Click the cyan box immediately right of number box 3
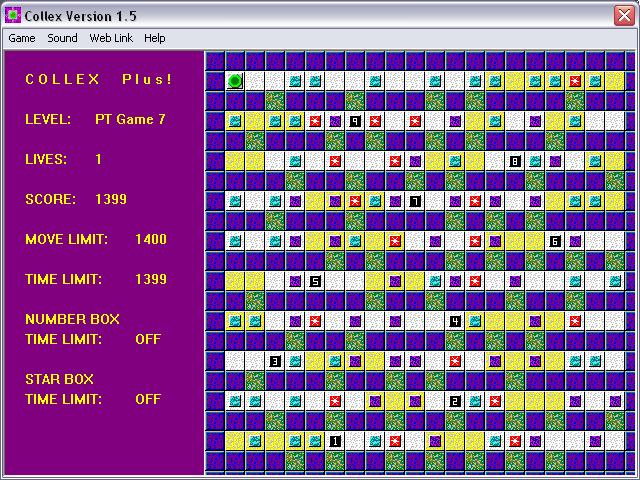Image resolution: width=640 pixels, height=480 pixels. click(x=295, y=361)
